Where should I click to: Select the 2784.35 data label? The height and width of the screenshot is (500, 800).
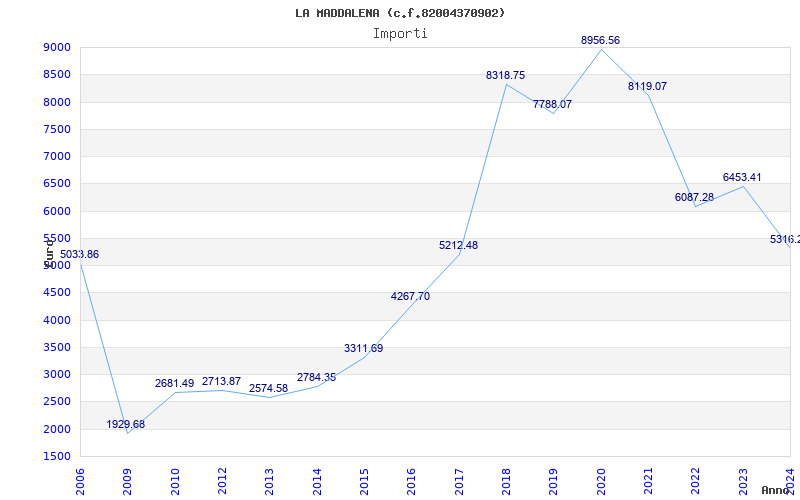(316, 378)
